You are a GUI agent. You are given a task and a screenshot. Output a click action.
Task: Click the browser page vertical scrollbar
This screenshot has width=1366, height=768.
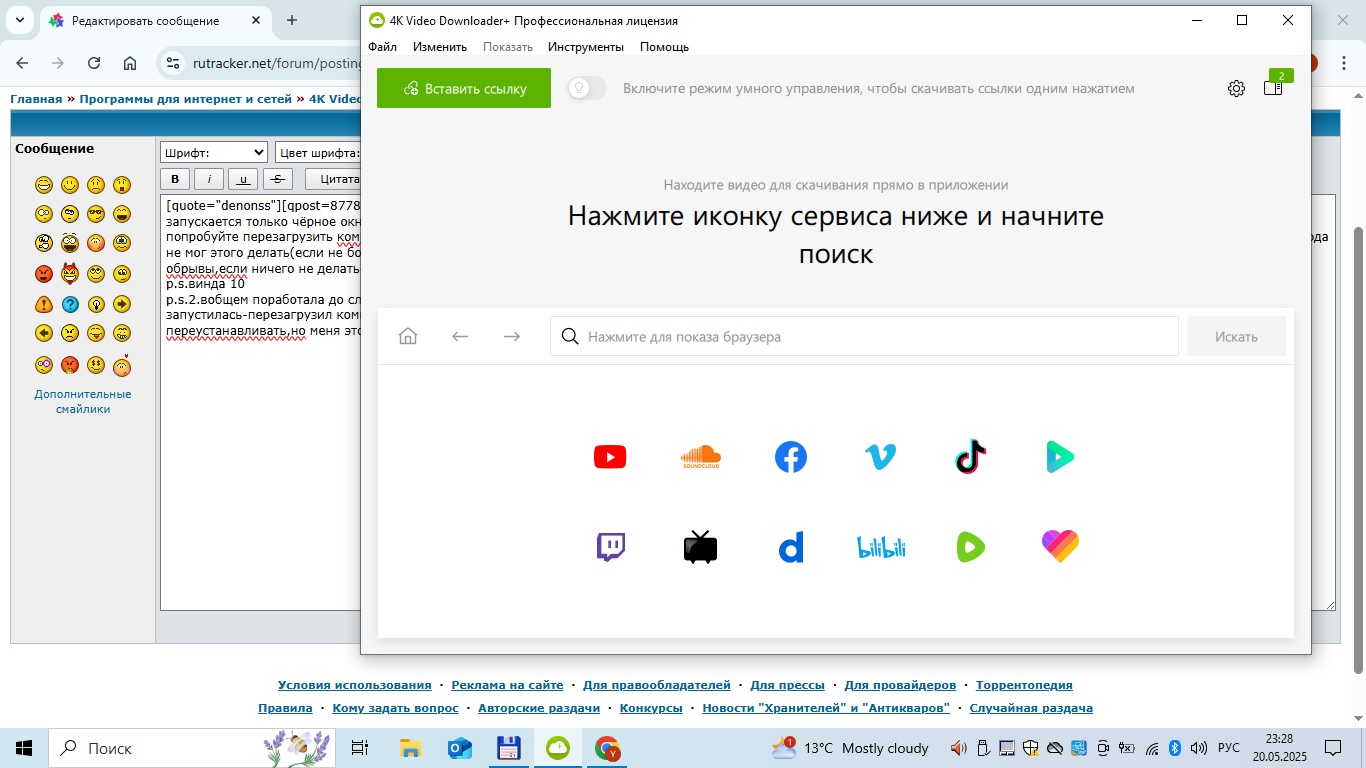[1357, 450]
